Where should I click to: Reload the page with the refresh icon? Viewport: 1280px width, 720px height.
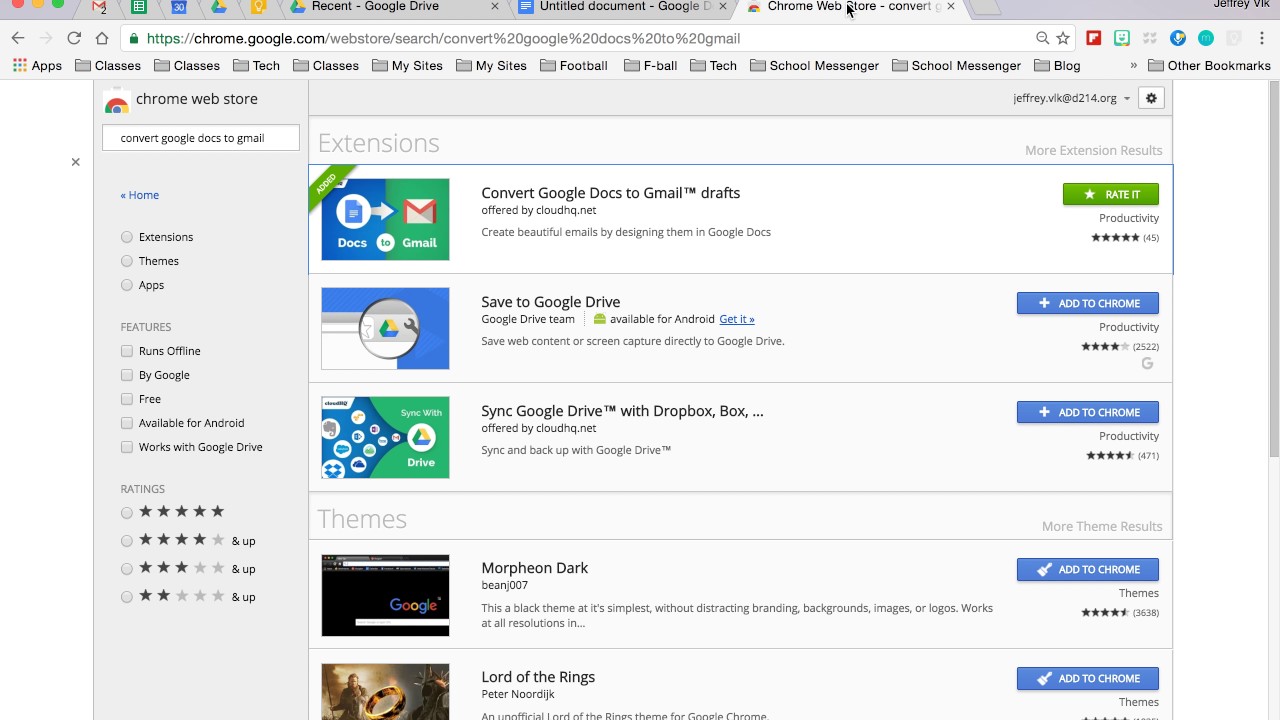point(74,38)
